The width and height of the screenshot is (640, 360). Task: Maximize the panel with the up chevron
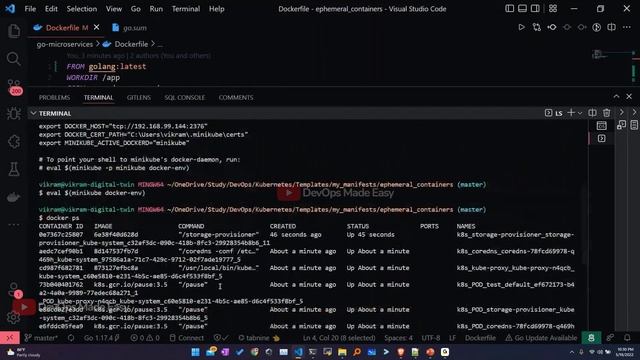[616, 96]
